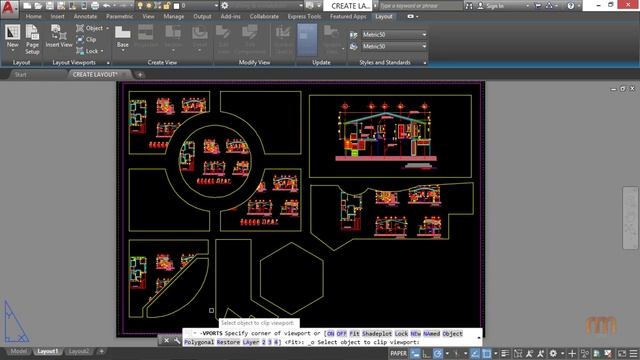Open the polar tracking settings dropdown arrow
This screenshot has height=360, width=640.
(x=447, y=353)
